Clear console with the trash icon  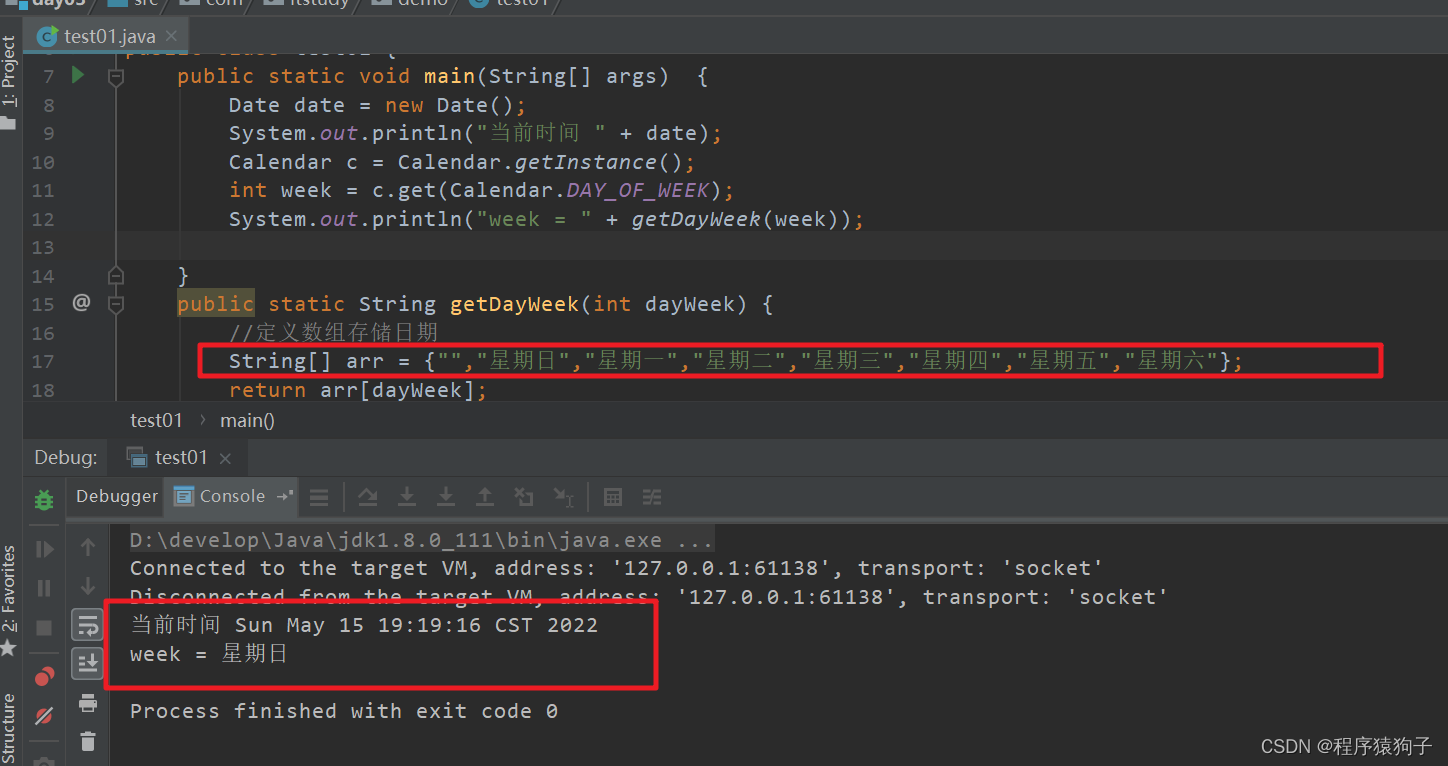tap(88, 741)
